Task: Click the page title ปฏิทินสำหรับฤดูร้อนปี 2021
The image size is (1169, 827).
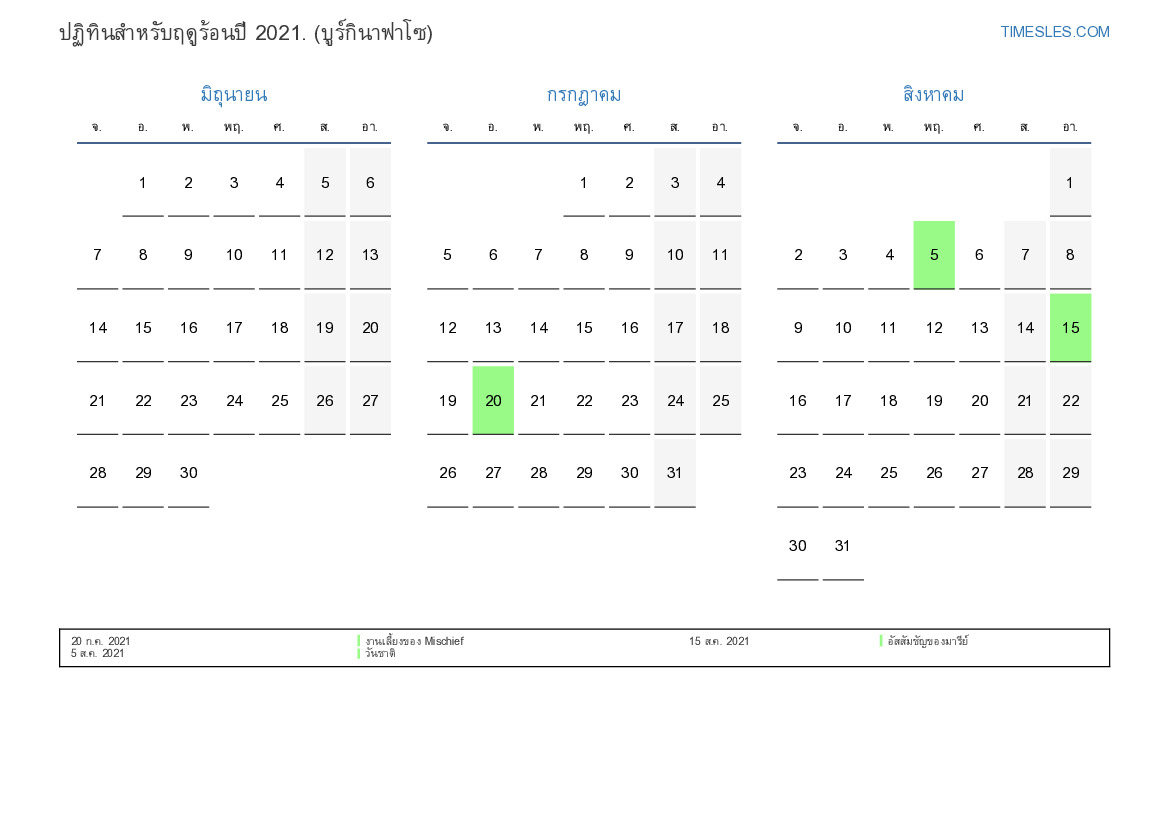Action: coord(245,33)
